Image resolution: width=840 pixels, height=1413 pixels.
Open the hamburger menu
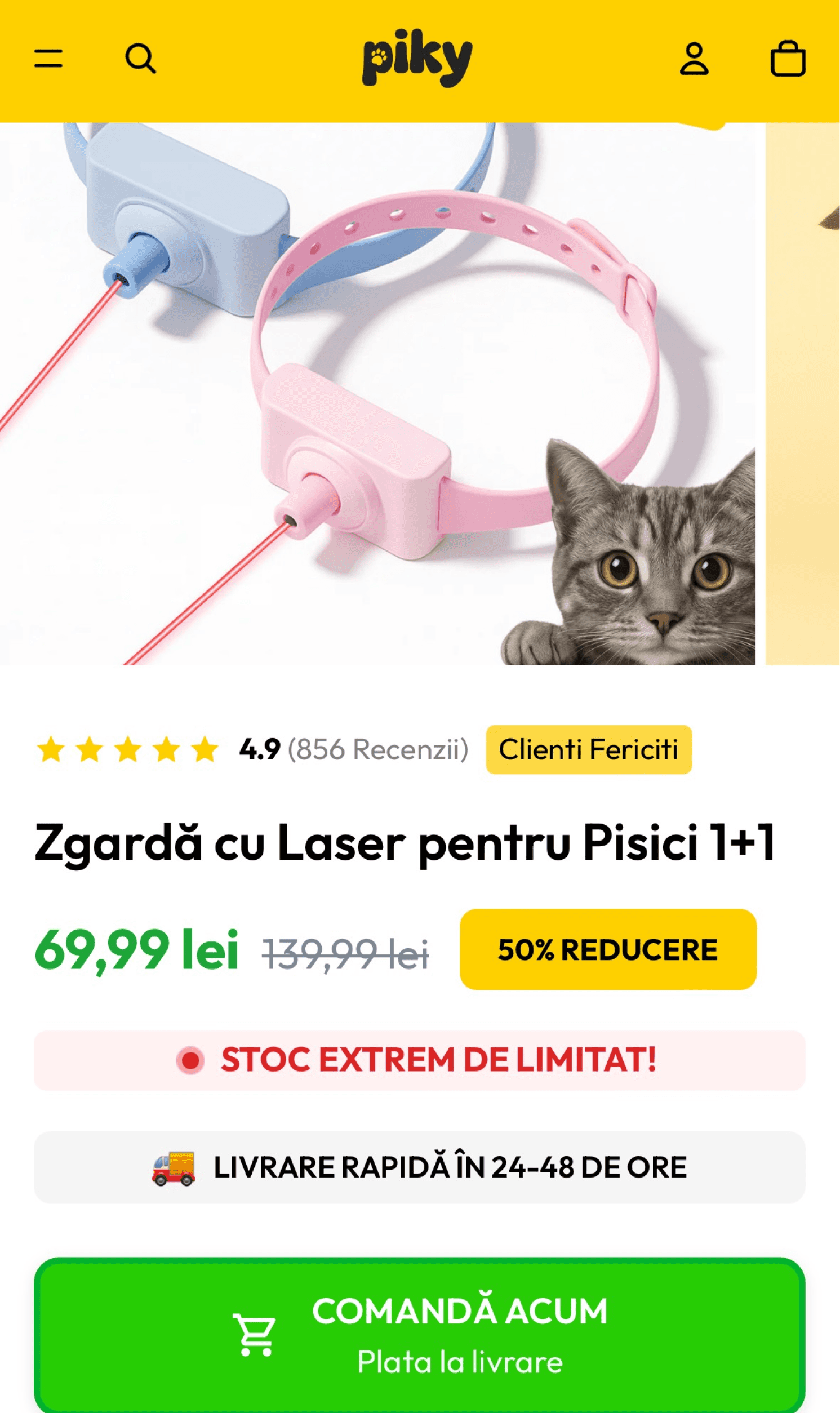point(48,58)
